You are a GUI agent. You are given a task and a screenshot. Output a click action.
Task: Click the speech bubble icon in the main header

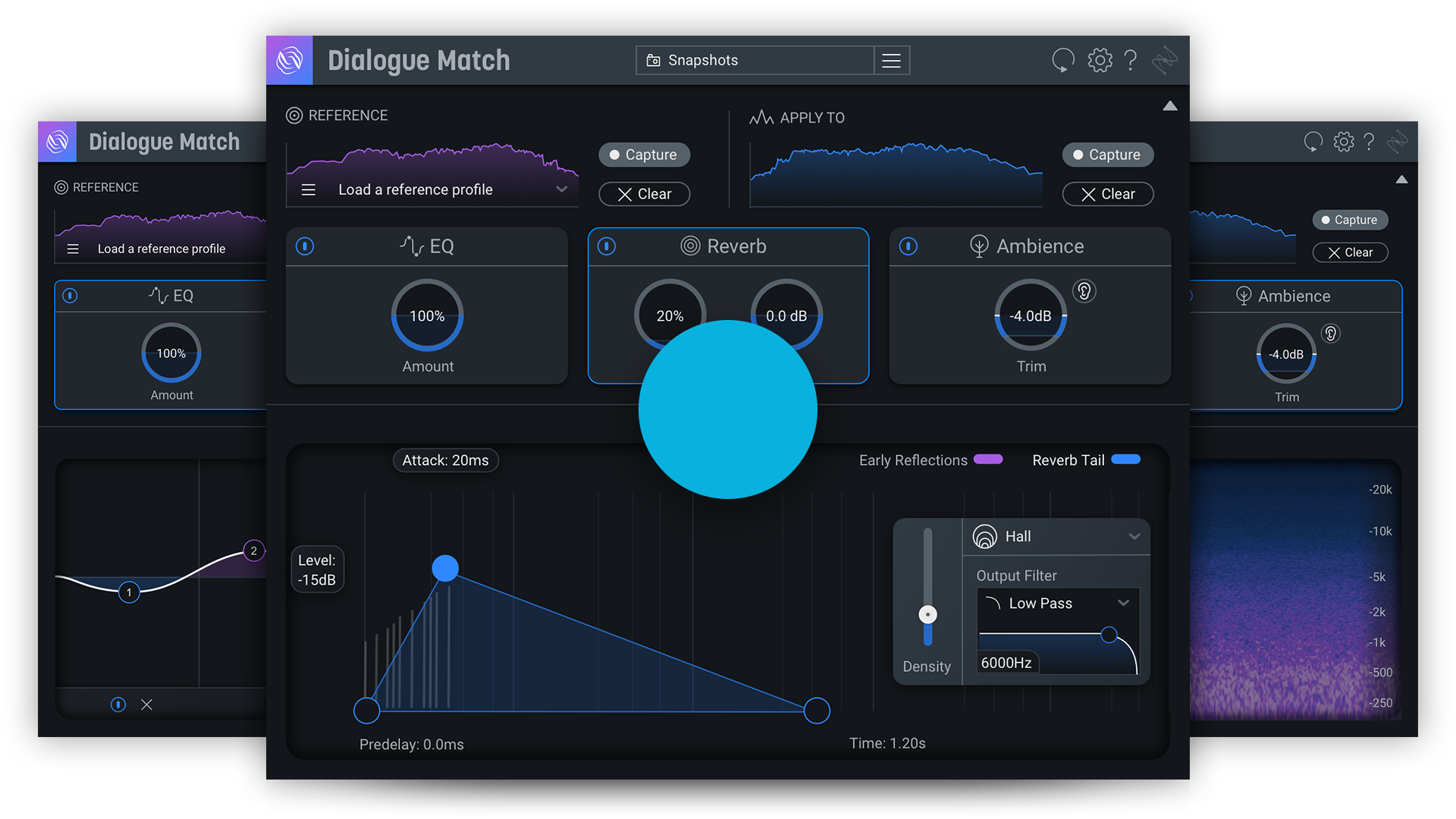(1063, 60)
